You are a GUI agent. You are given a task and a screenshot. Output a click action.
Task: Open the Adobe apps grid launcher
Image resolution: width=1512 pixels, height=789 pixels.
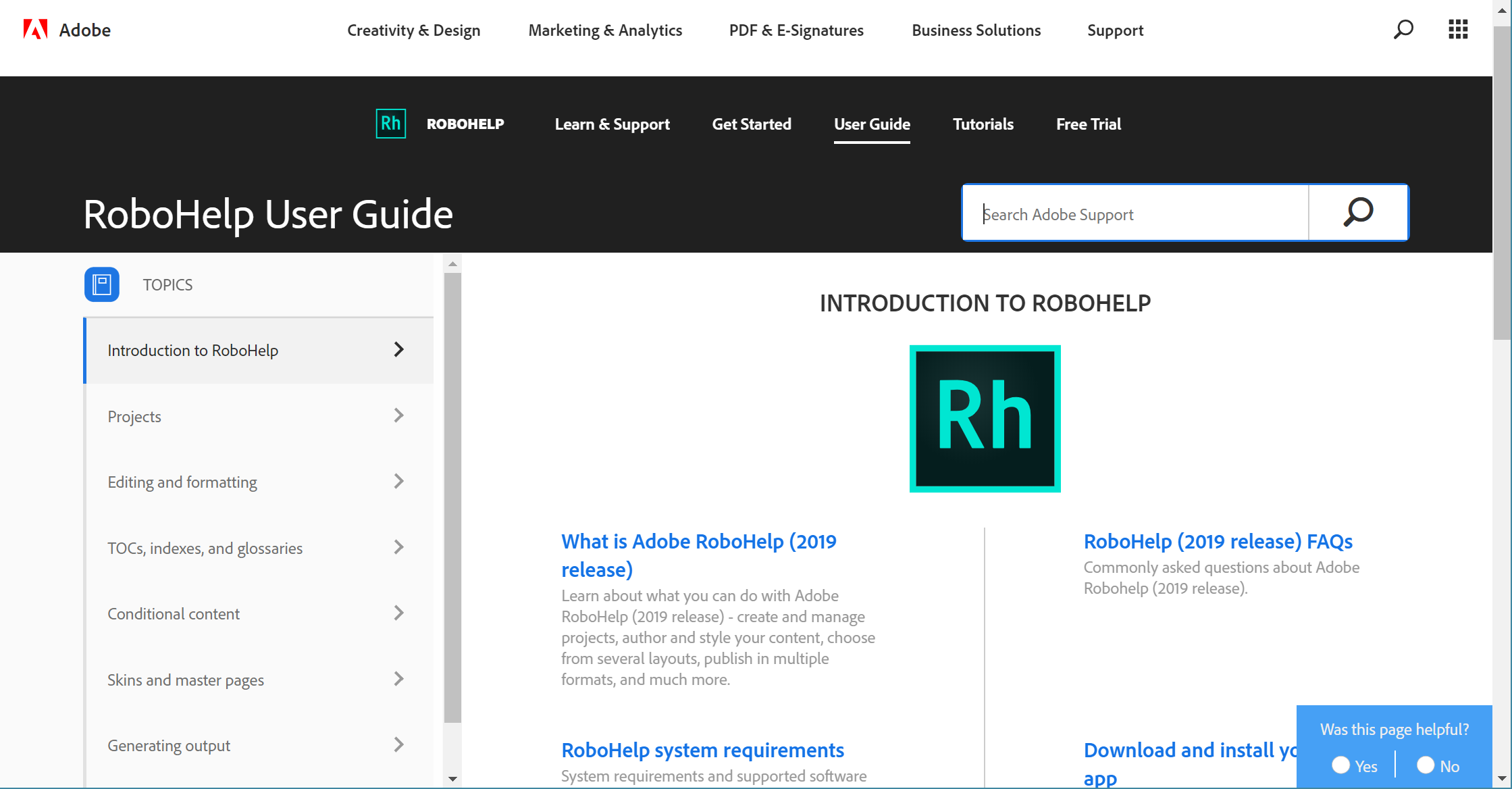(x=1457, y=30)
